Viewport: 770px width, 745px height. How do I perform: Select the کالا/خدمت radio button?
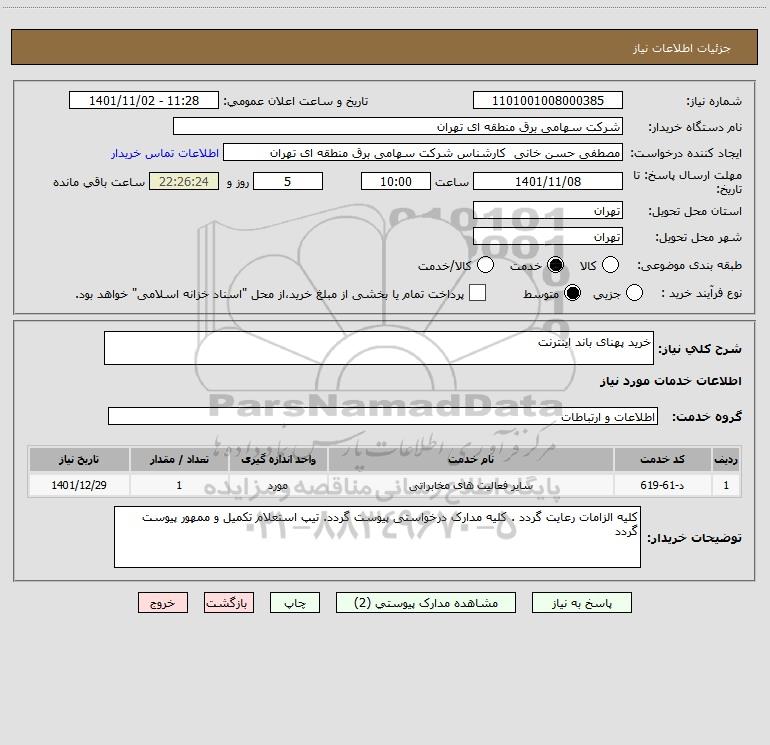point(486,265)
